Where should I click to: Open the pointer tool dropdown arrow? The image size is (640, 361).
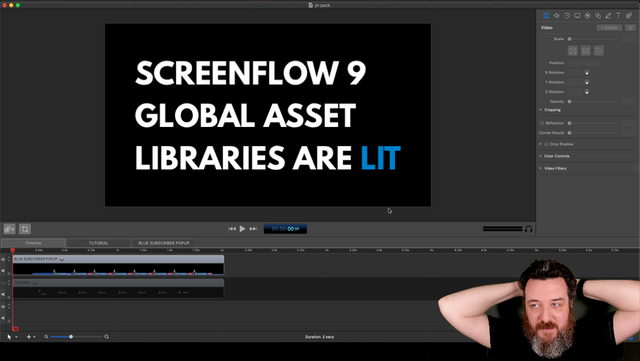[16, 337]
